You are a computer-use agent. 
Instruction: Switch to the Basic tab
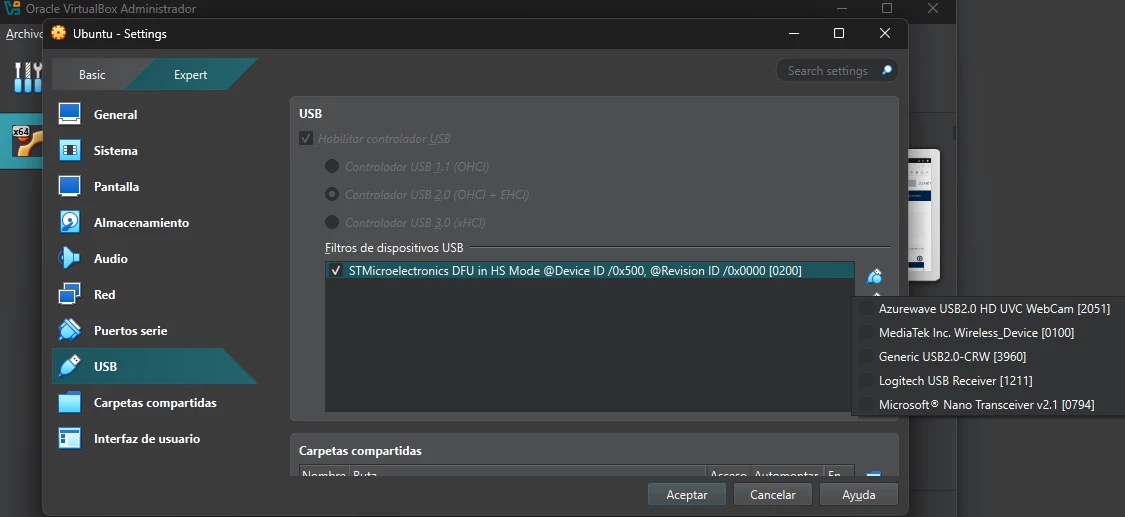point(92,75)
